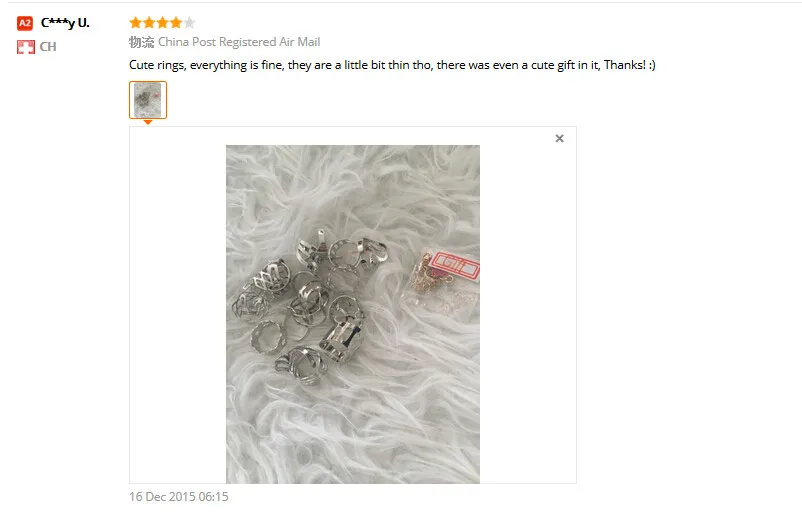Click the orange A2 buyer level badge

click(25, 23)
